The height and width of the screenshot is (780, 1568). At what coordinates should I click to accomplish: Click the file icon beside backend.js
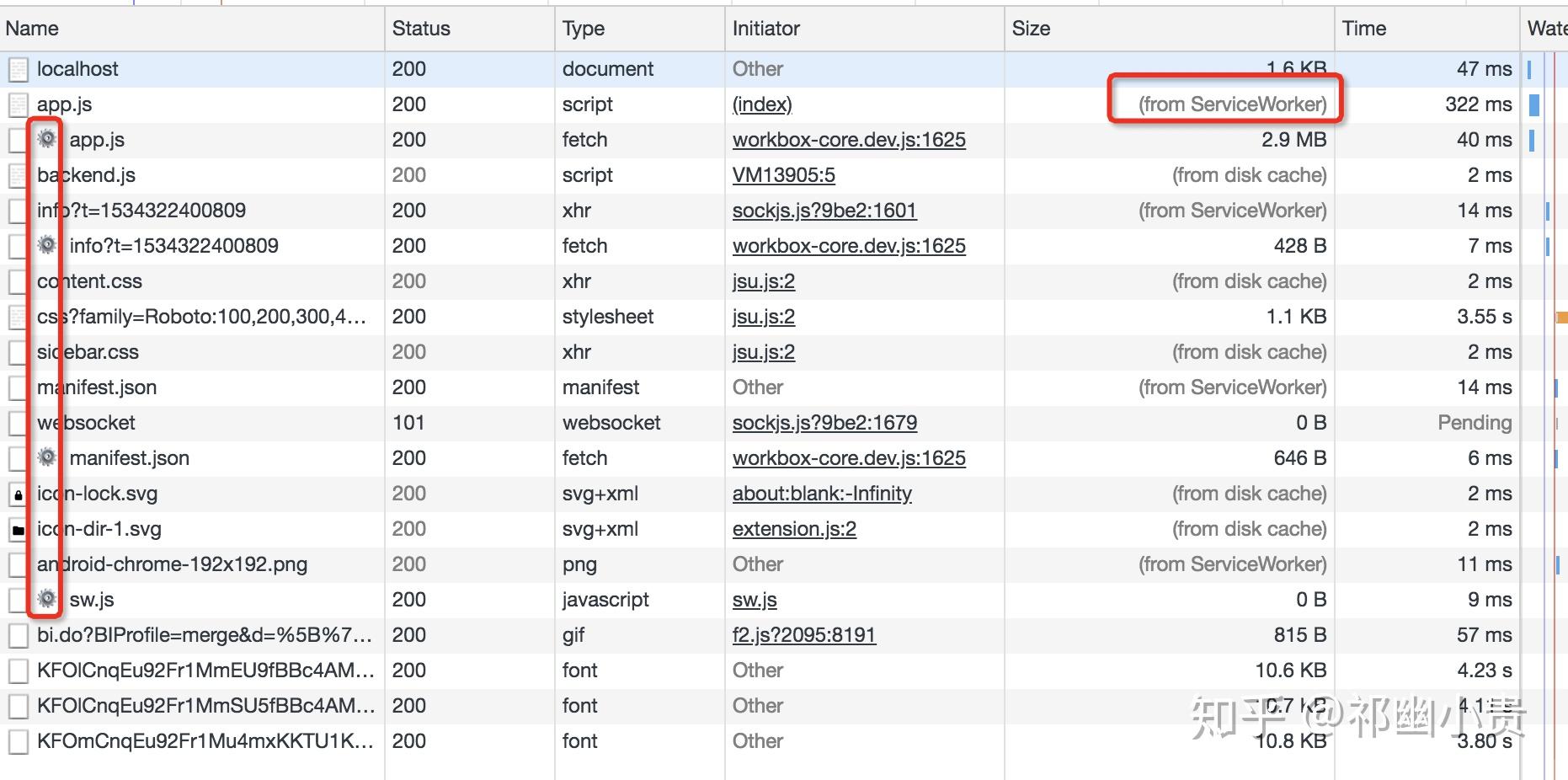click(18, 175)
